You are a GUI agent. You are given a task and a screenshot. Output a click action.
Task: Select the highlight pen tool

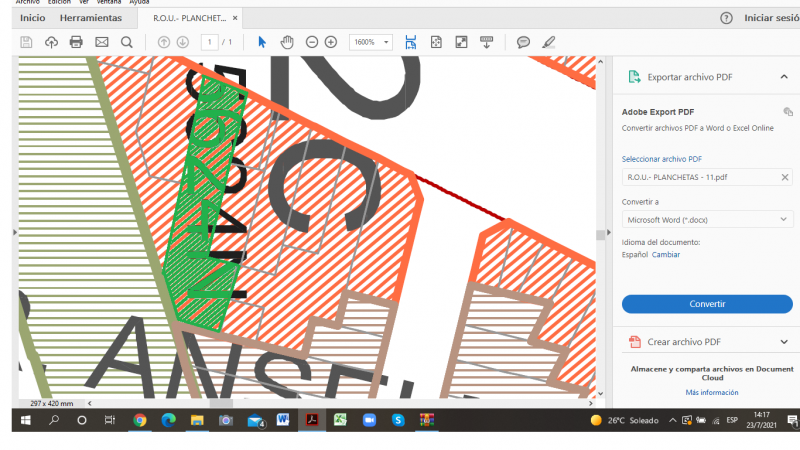coord(548,42)
